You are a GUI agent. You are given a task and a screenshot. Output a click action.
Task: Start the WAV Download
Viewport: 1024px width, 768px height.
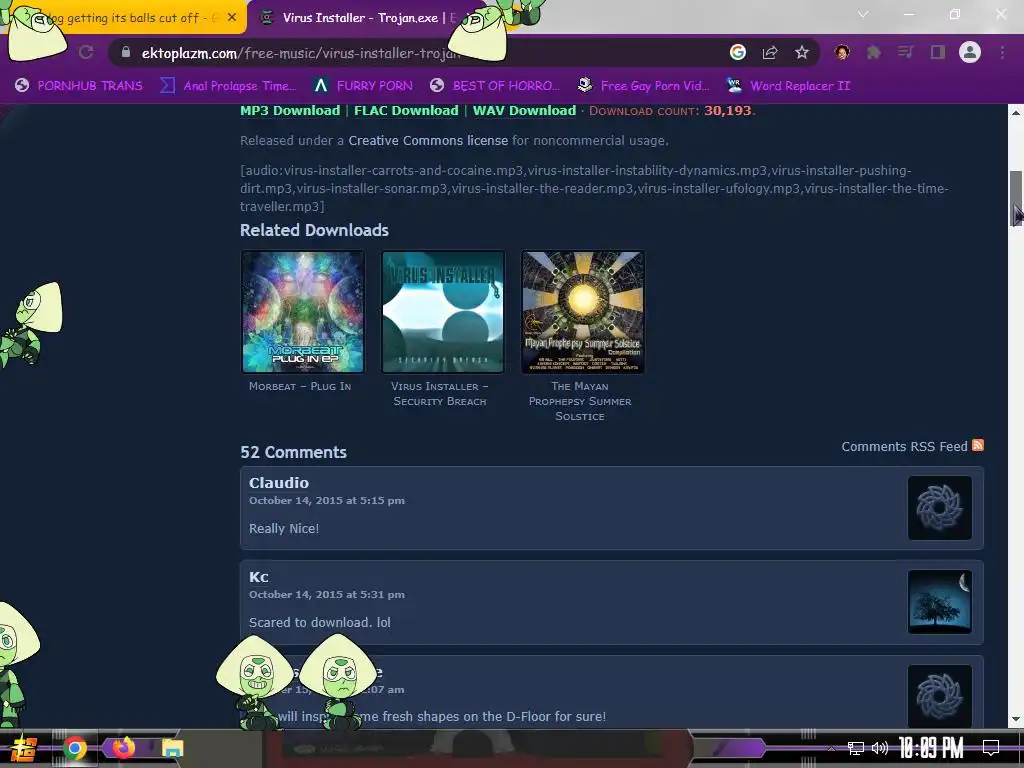tap(524, 110)
